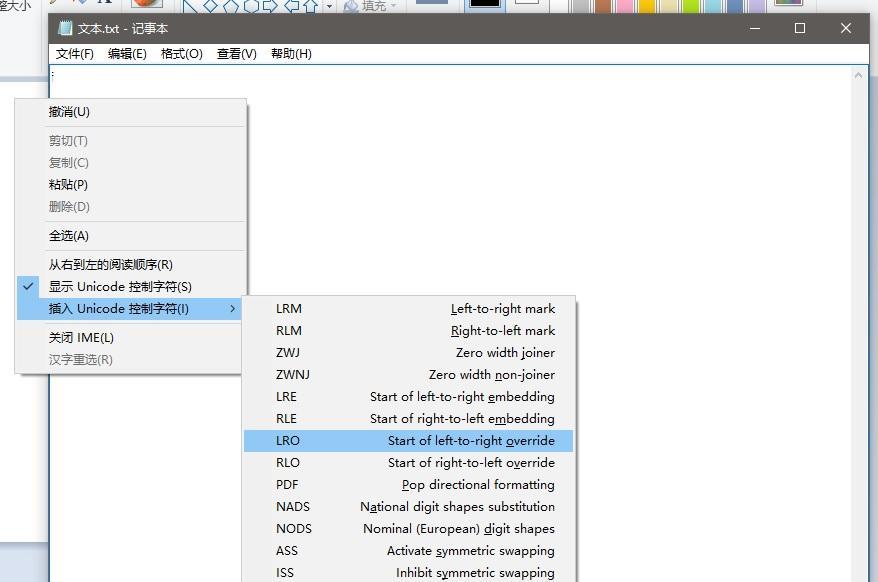Open the 格式(O) menu
The image size is (878, 582).
coord(181,54)
